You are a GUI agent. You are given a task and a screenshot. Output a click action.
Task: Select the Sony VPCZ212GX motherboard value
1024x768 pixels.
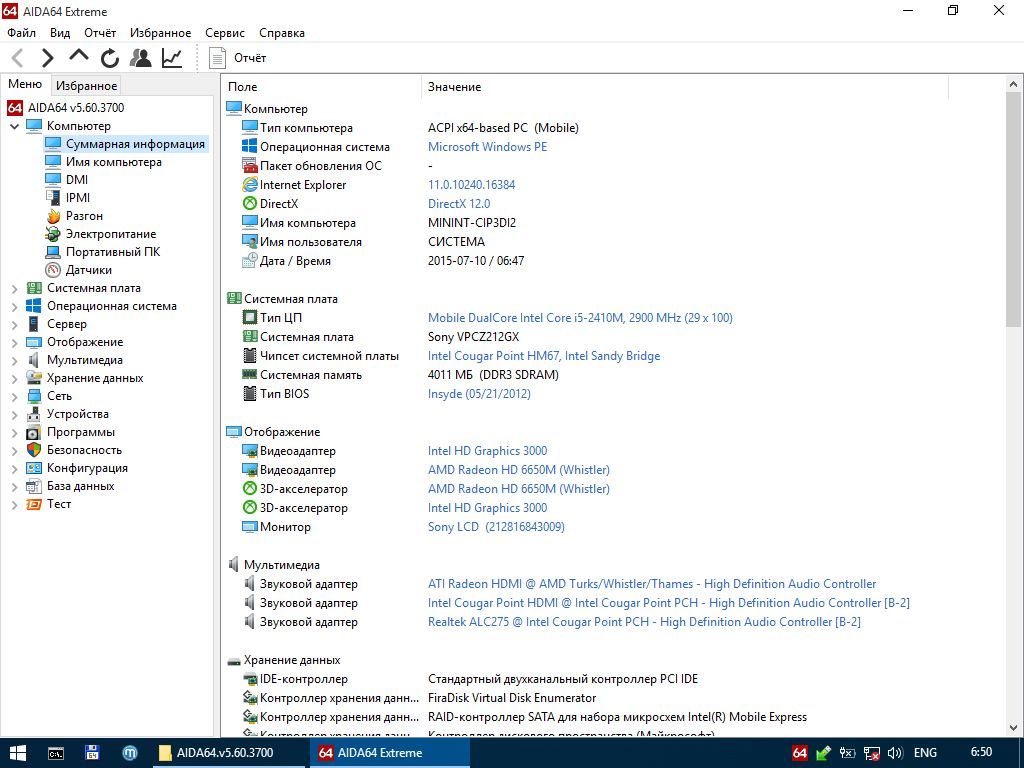pos(473,337)
